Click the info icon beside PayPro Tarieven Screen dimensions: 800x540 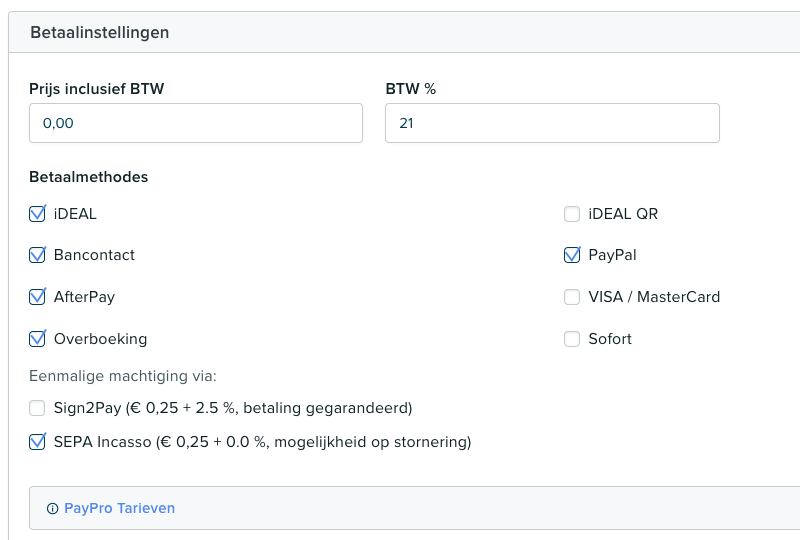pos(53,509)
